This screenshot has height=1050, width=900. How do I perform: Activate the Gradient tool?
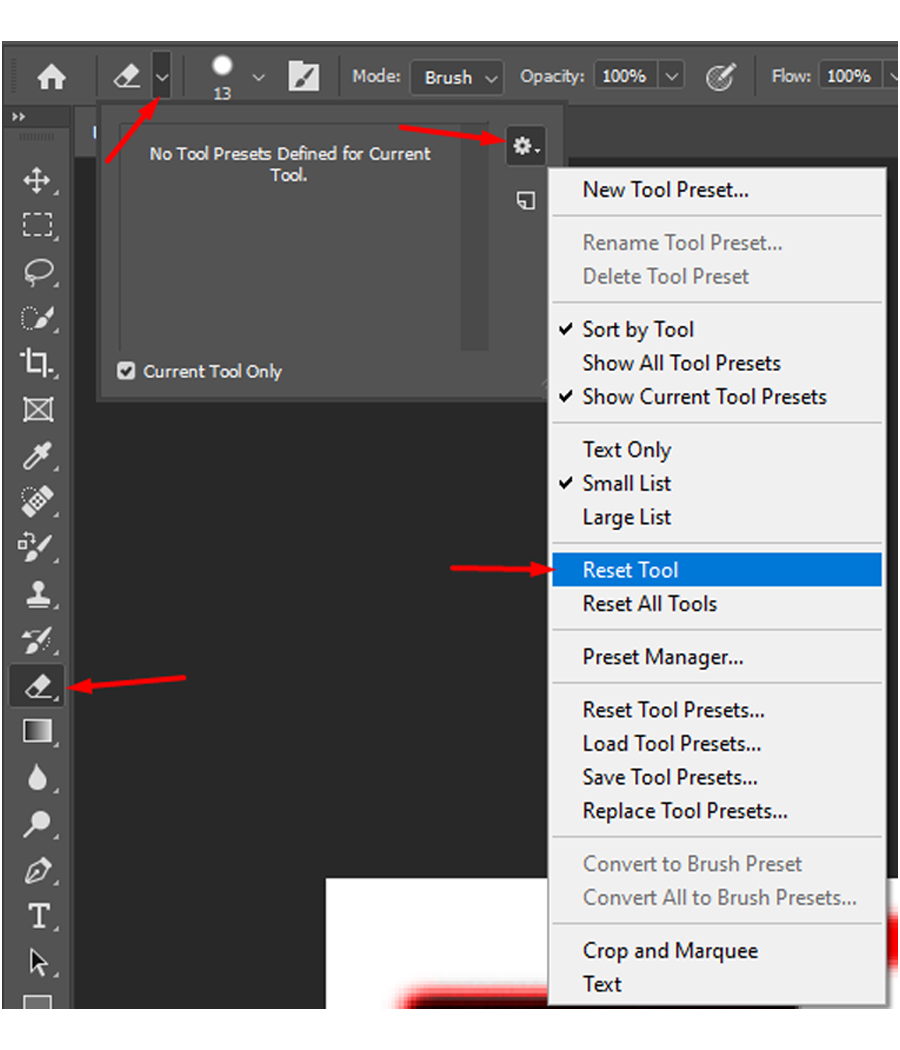[37, 731]
